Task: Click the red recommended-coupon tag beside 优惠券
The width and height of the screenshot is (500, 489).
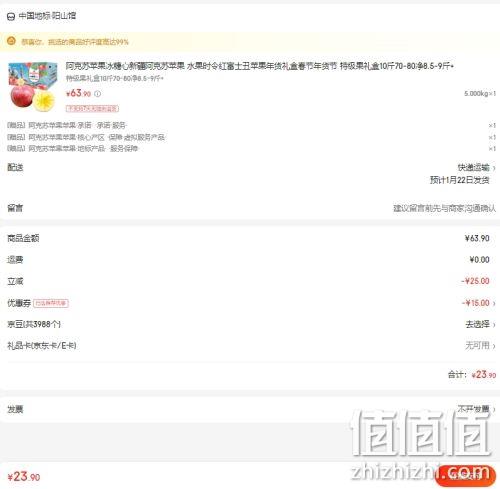Action: 51,303
